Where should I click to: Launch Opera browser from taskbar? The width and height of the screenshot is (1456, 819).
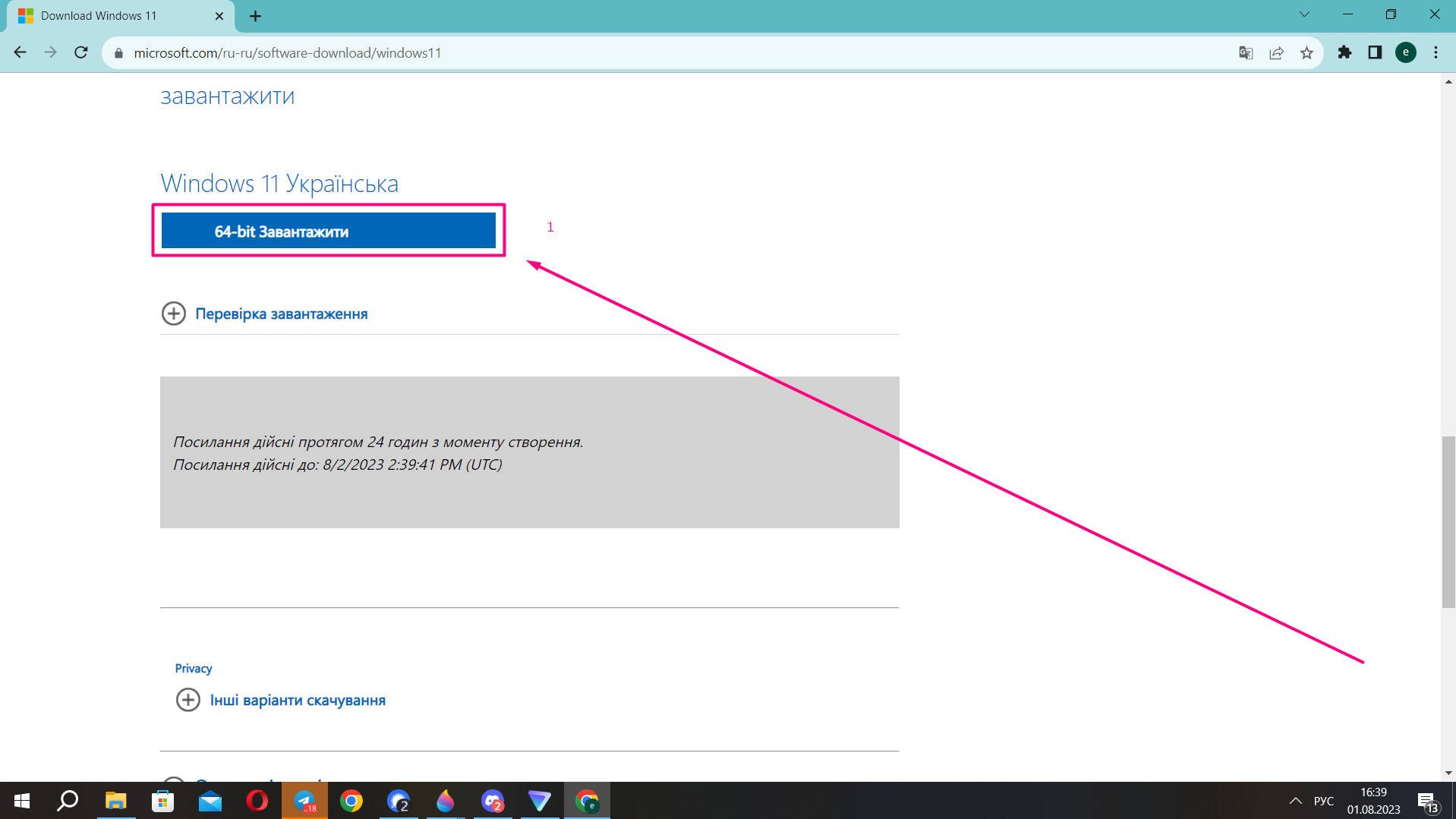point(257,801)
